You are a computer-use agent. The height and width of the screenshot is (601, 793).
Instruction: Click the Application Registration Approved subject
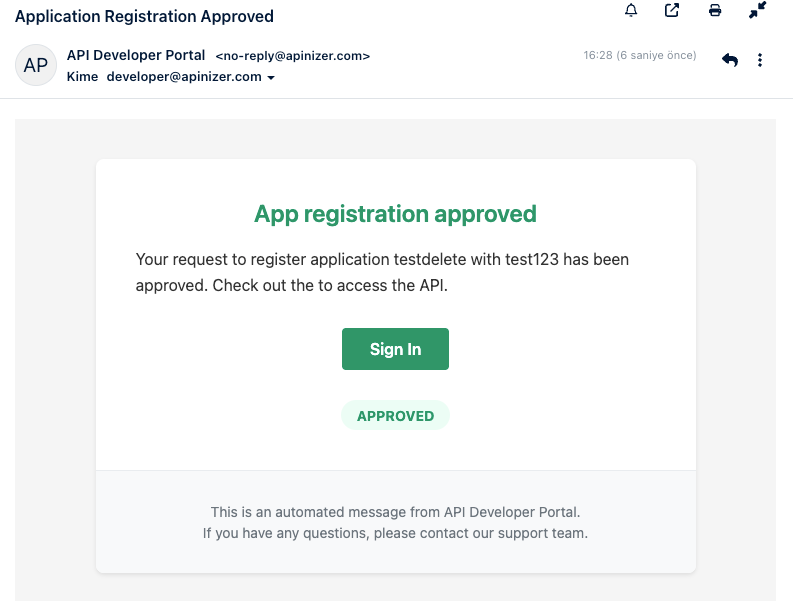pos(144,16)
